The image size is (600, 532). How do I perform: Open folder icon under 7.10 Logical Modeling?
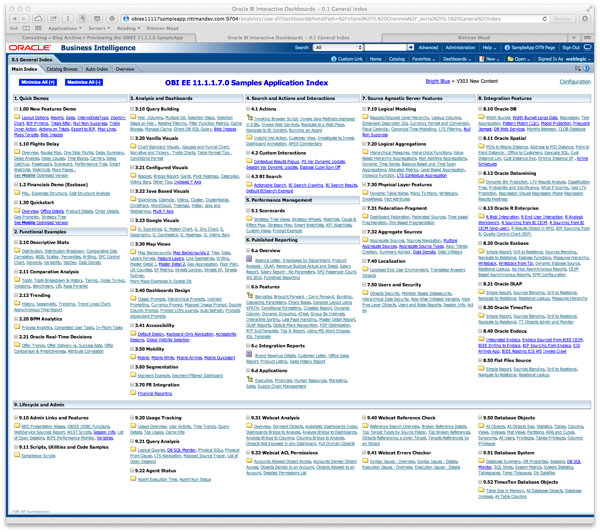(365, 117)
